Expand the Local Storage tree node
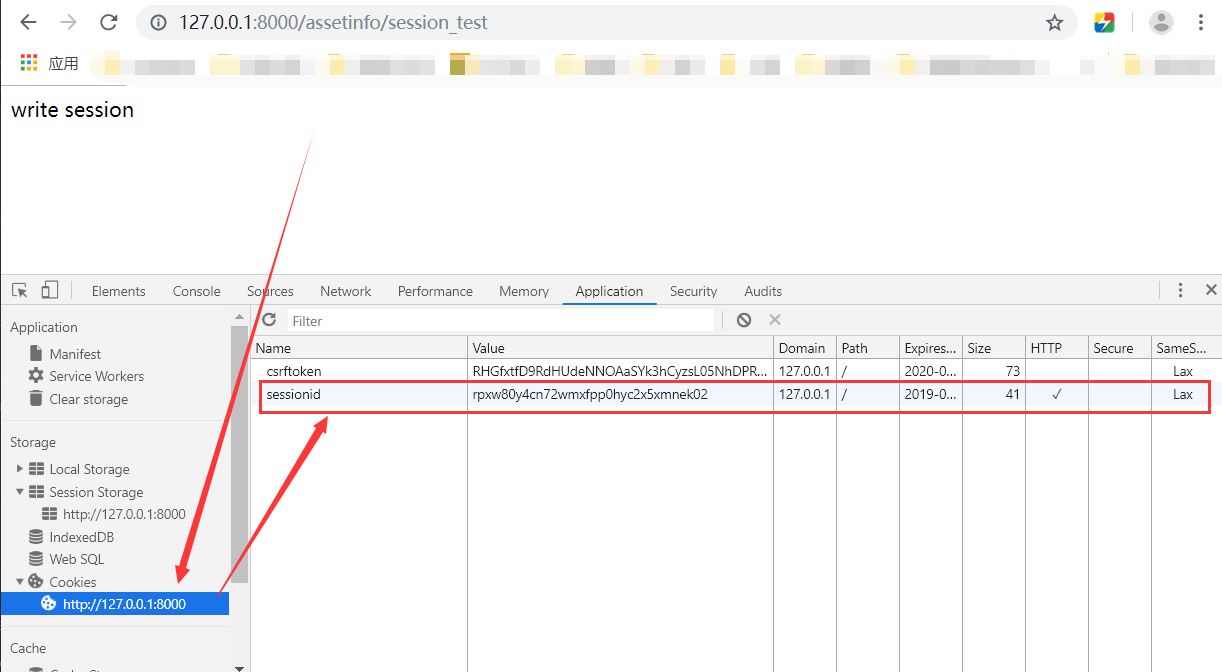The height and width of the screenshot is (672, 1222). click(20, 469)
